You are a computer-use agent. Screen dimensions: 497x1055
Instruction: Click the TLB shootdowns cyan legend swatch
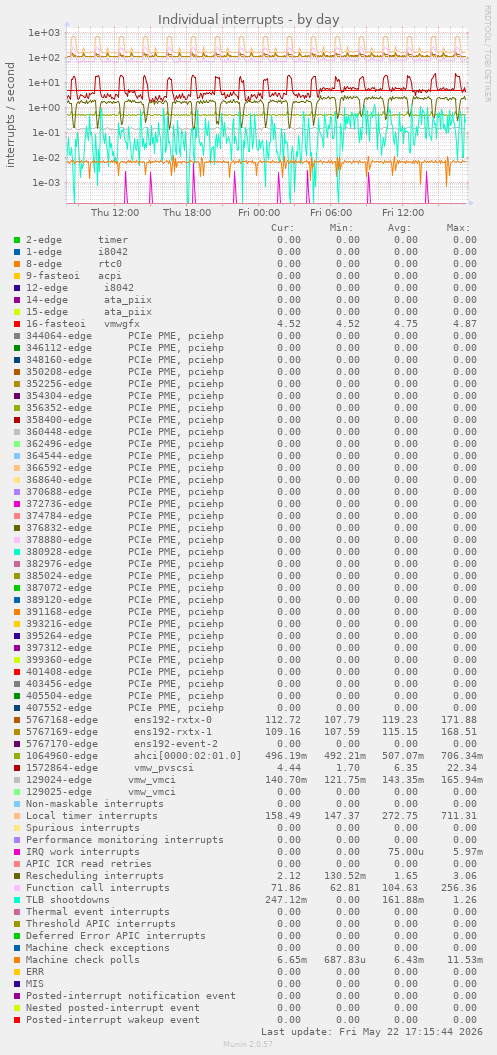pyautogui.click(x=17, y=900)
